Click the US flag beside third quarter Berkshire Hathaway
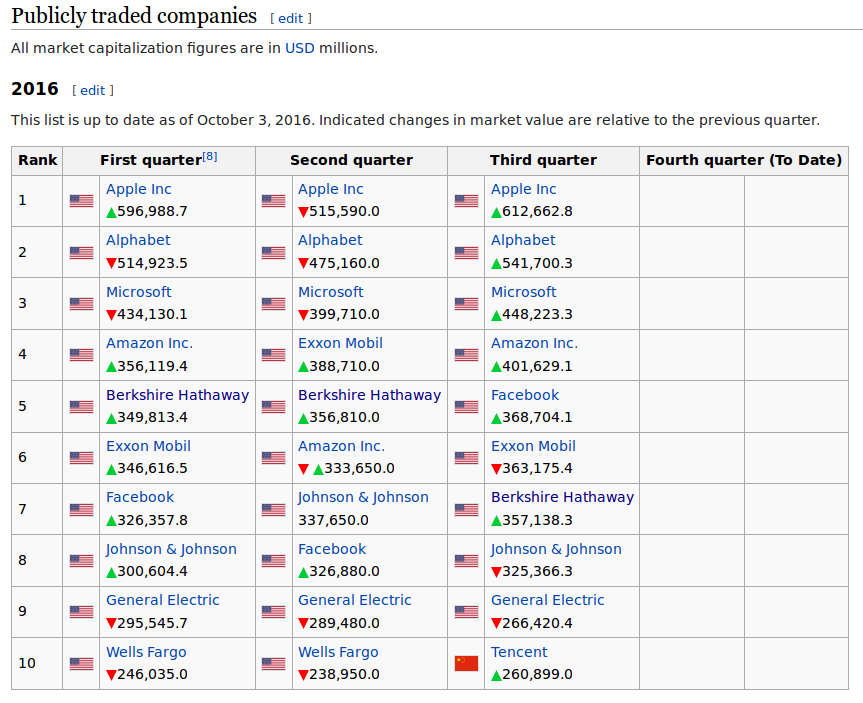This screenshot has width=863, height=703. 466,510
